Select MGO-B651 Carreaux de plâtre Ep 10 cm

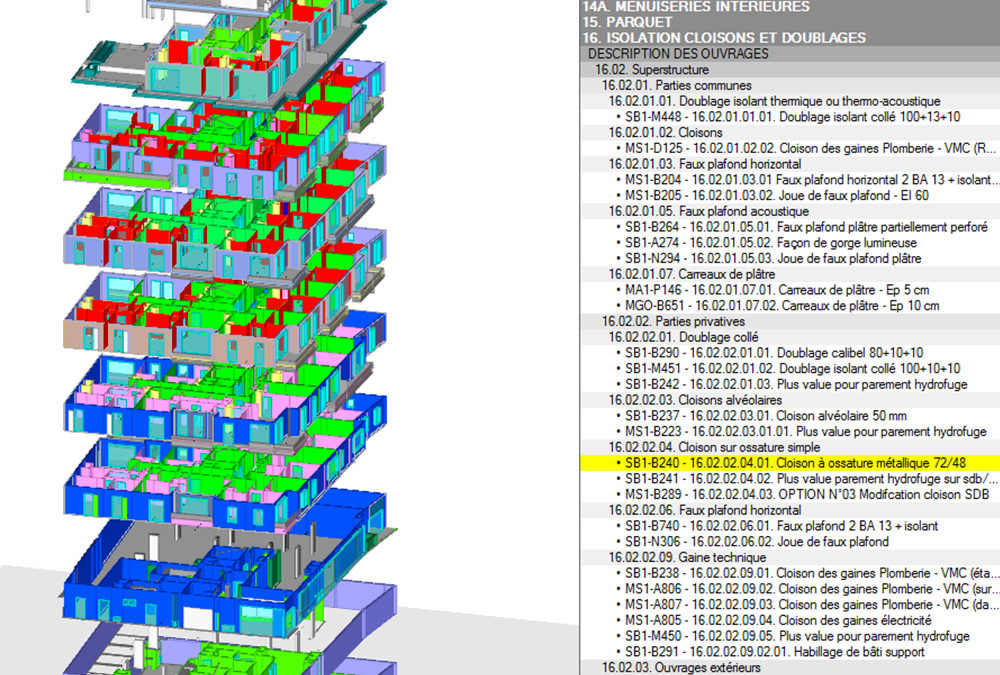click(x=790, y=306)
